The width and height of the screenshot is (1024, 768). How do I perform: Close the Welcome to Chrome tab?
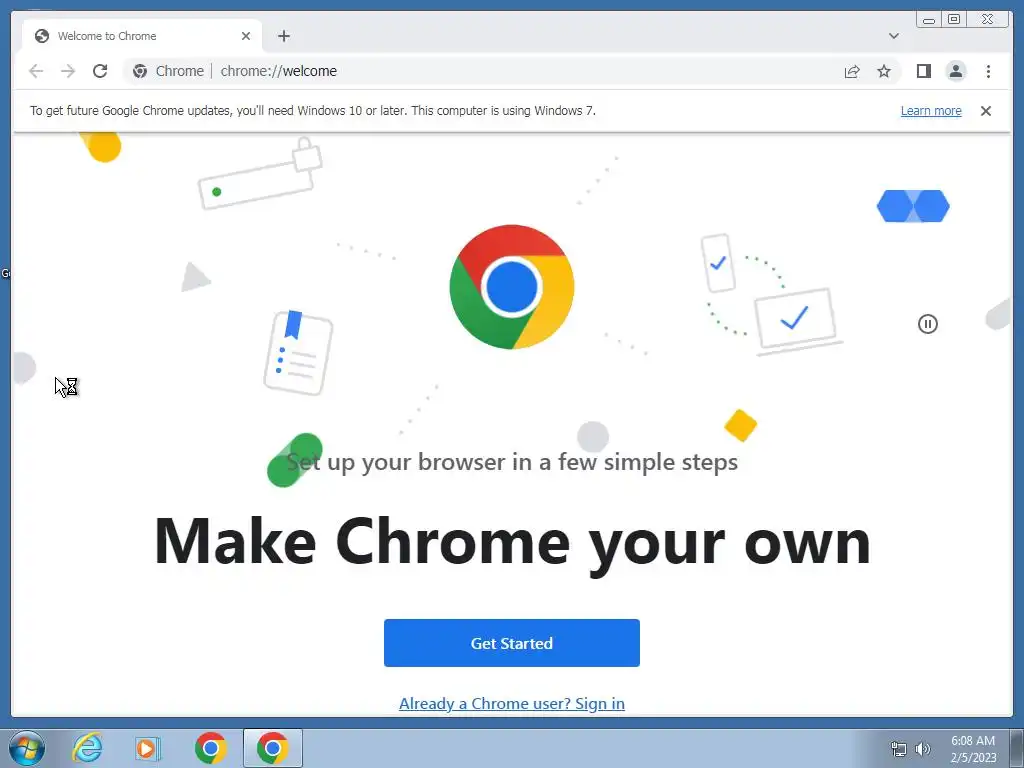tap(246, 36)
